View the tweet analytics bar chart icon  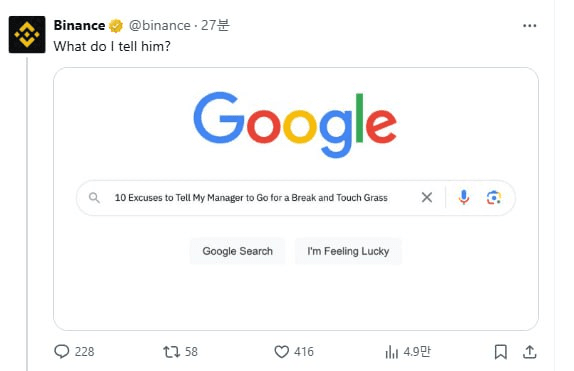pos(391,352)
